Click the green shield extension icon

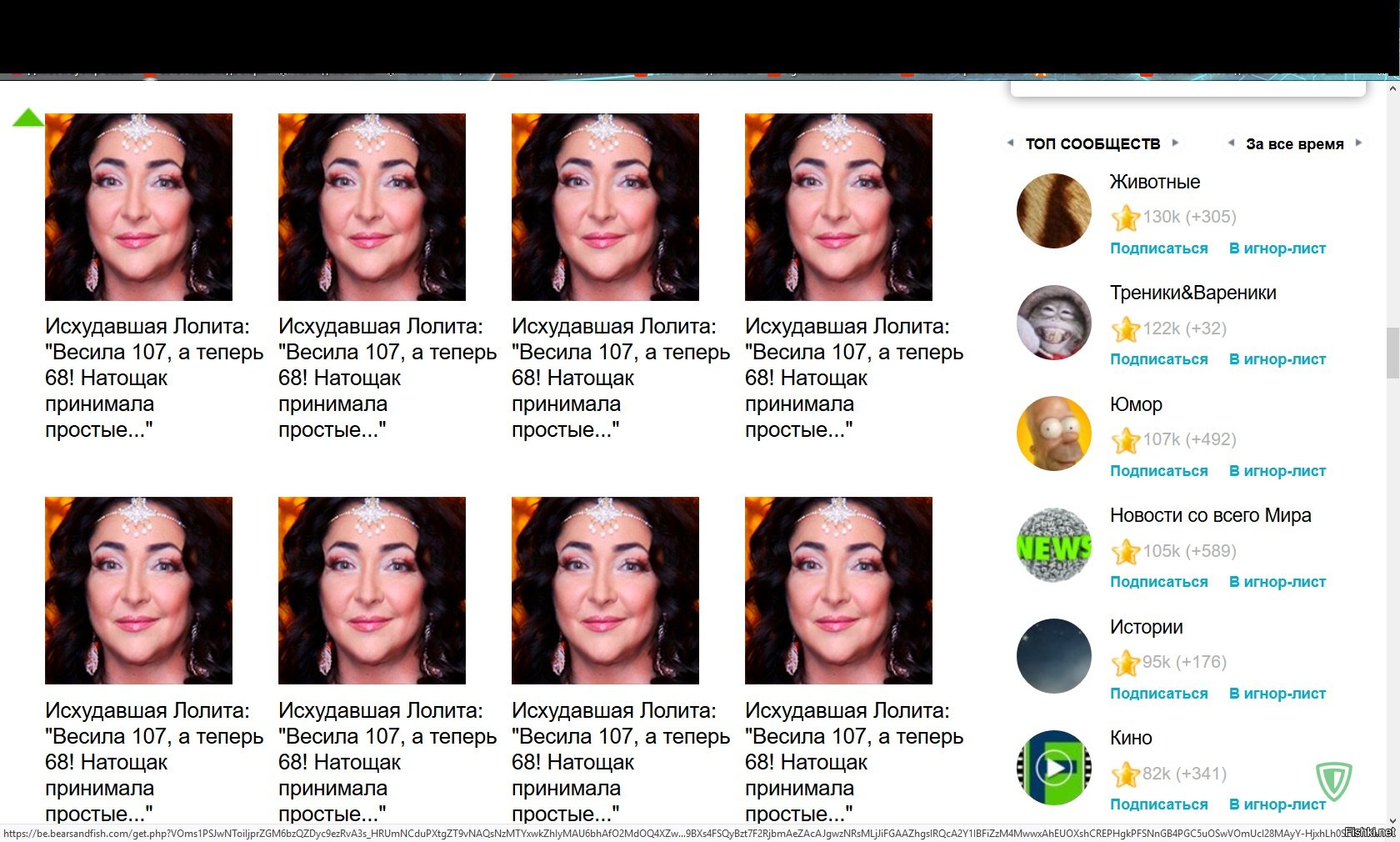click(1333, 781)
